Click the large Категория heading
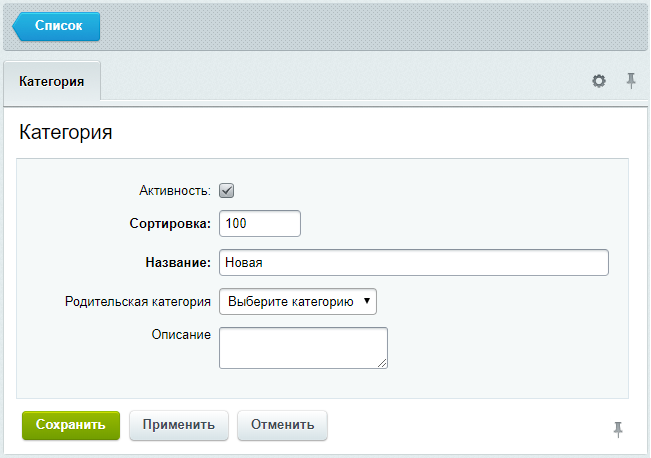Screen dimensions: 651x458 [66, 132]
